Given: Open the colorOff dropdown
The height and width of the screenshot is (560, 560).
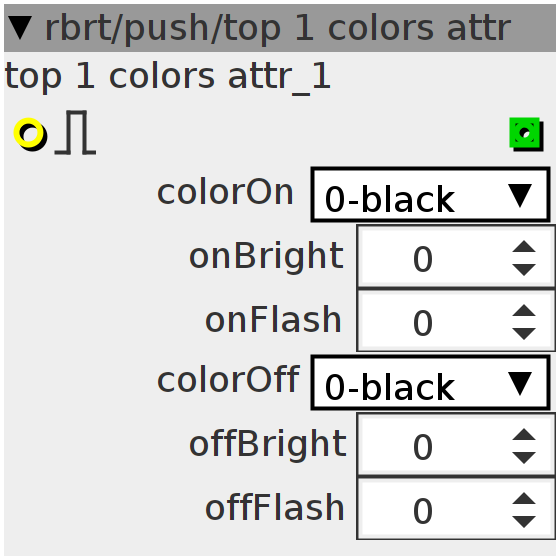Looking at the screenshot, I should [x=430, y=382].
